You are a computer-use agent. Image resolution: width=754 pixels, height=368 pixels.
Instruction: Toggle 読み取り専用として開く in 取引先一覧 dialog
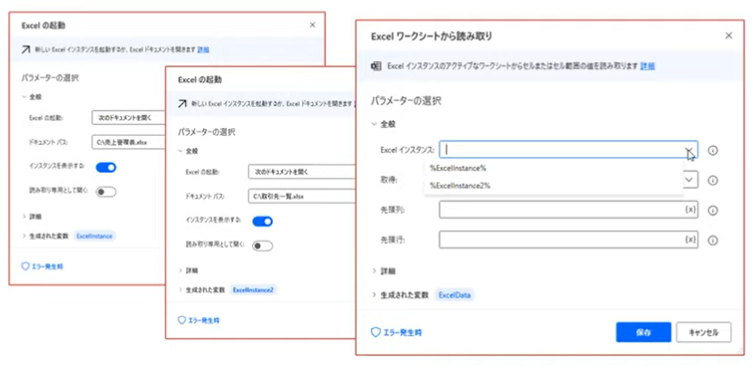[x=263, y=246]
